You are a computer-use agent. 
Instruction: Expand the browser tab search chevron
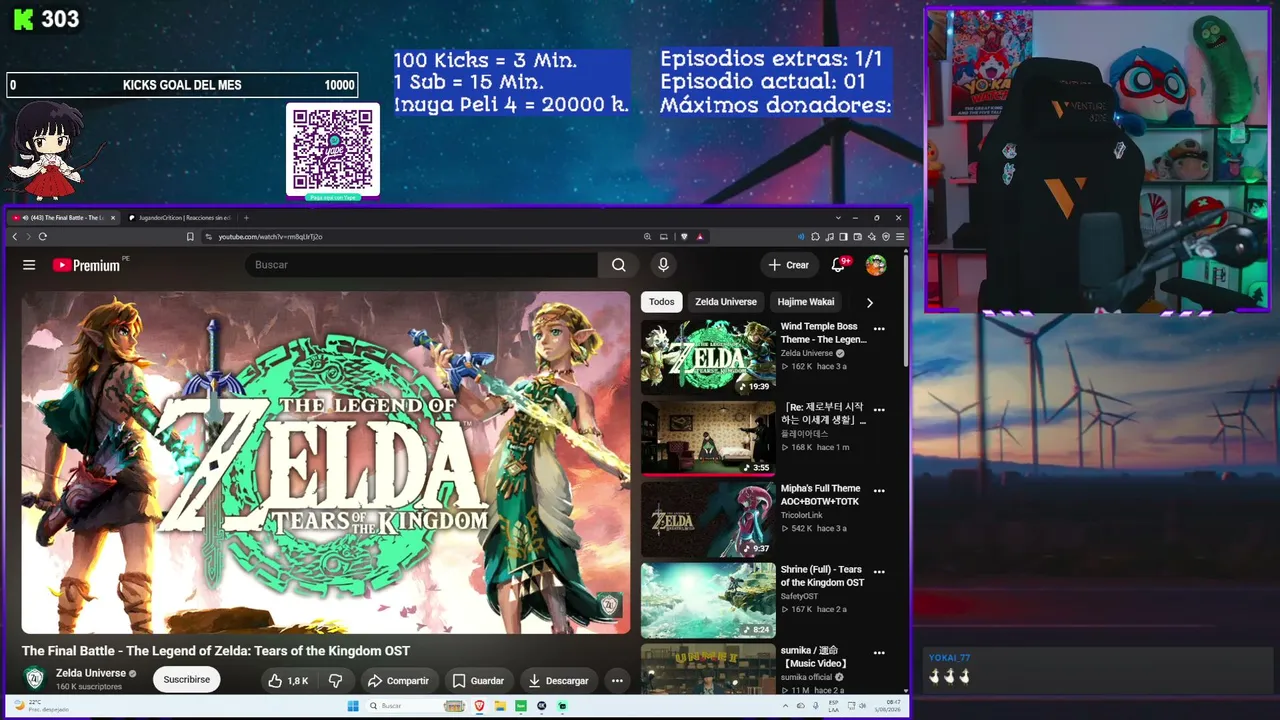point(838,218)
